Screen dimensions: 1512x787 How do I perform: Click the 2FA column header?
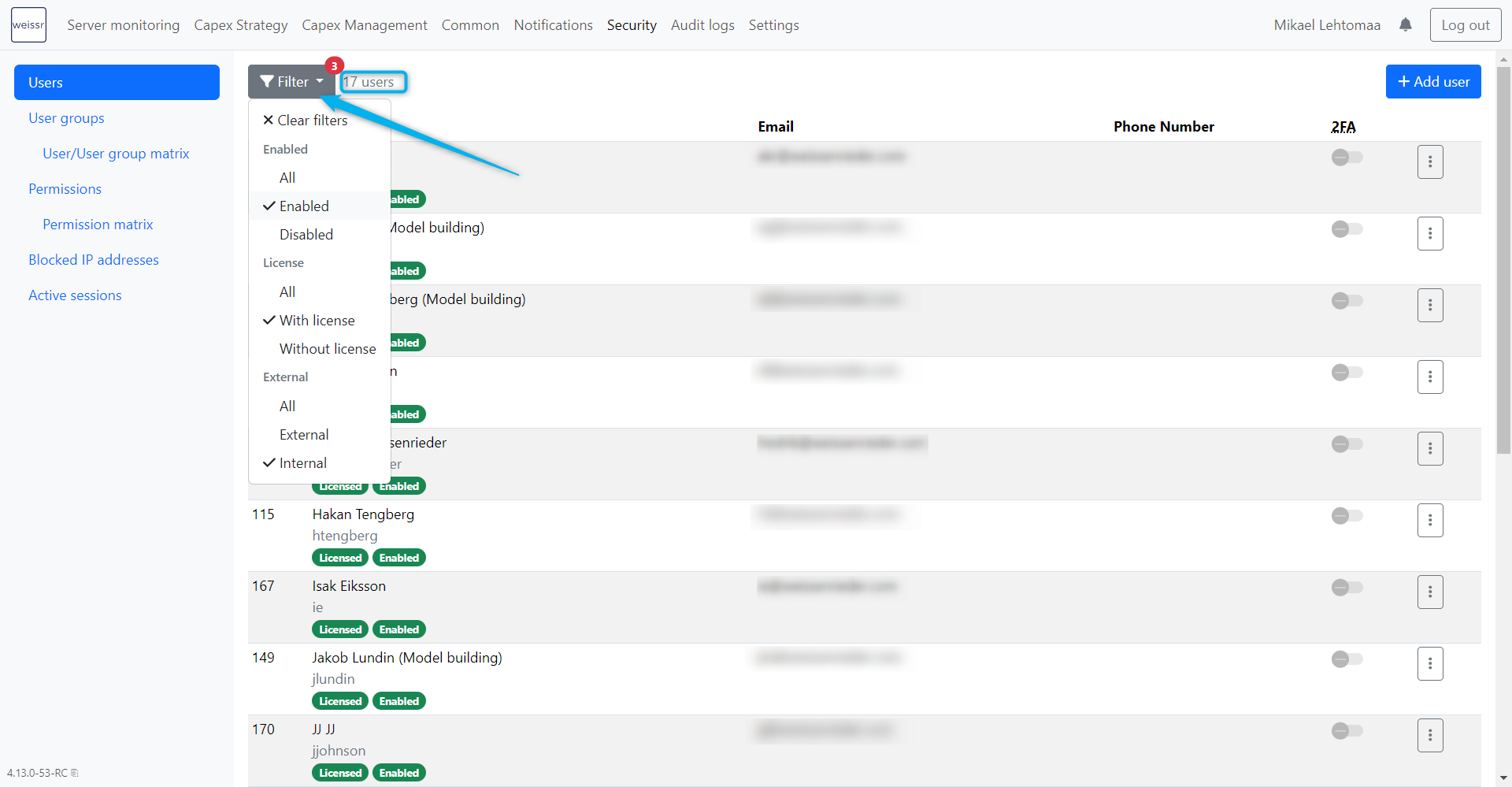pos(1343,127)
